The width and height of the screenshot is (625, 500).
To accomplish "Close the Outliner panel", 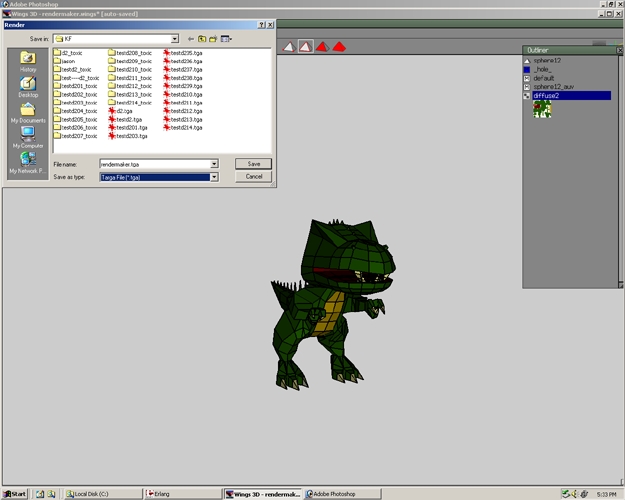I will [620, 50].
